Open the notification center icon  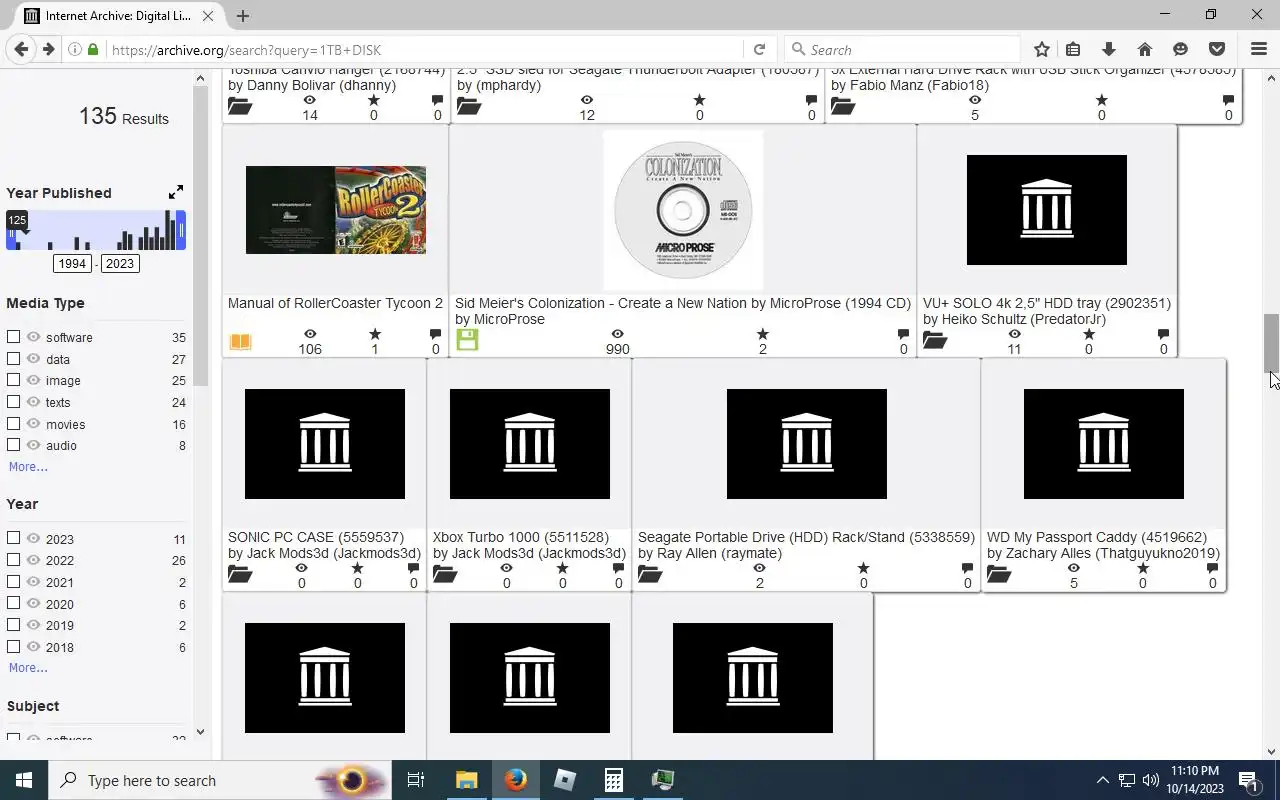click(x=1248, y=780)
